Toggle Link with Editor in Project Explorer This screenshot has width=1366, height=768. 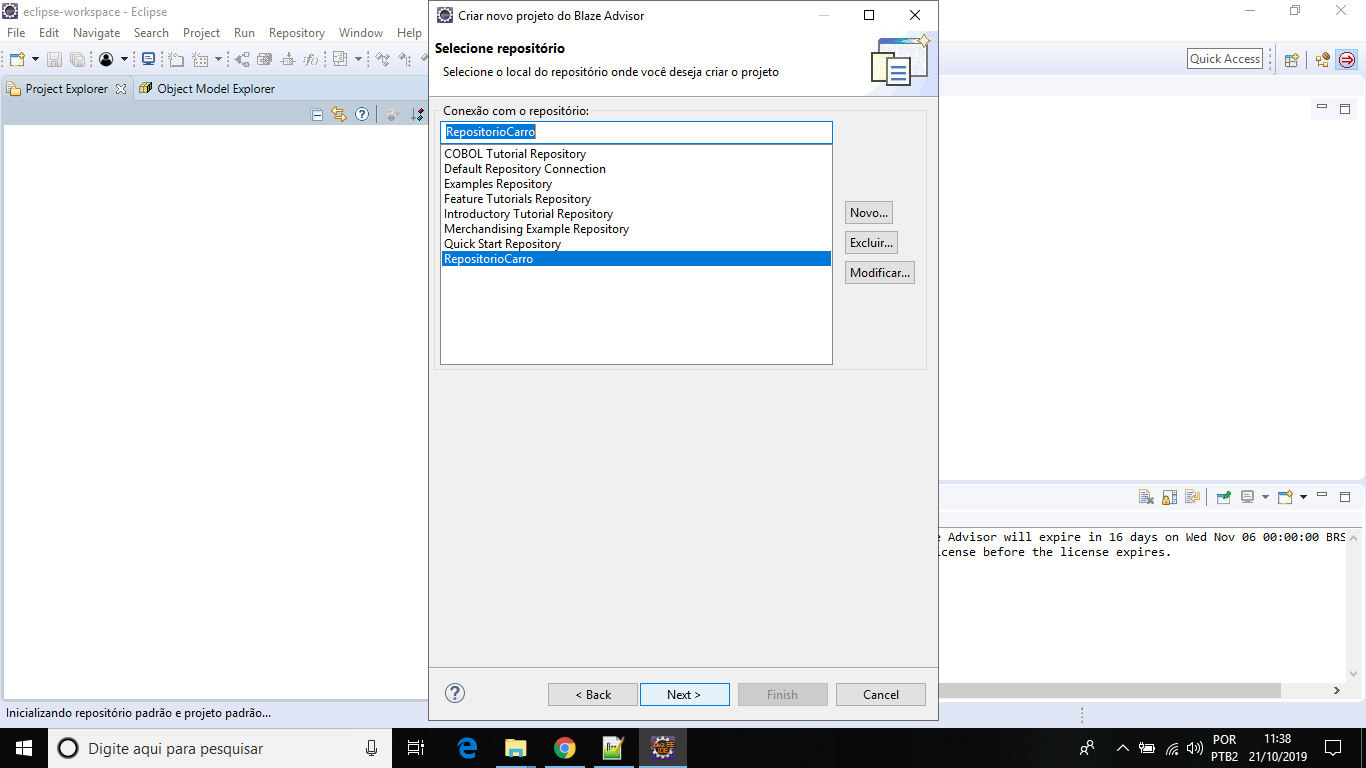pos(338,114)
